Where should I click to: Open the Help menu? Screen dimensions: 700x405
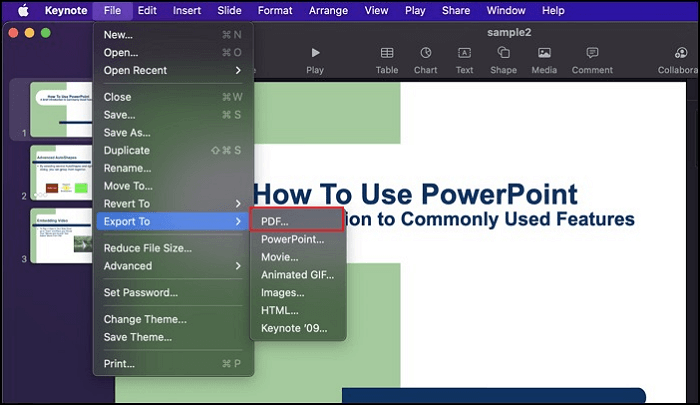(x=553, y=10)
